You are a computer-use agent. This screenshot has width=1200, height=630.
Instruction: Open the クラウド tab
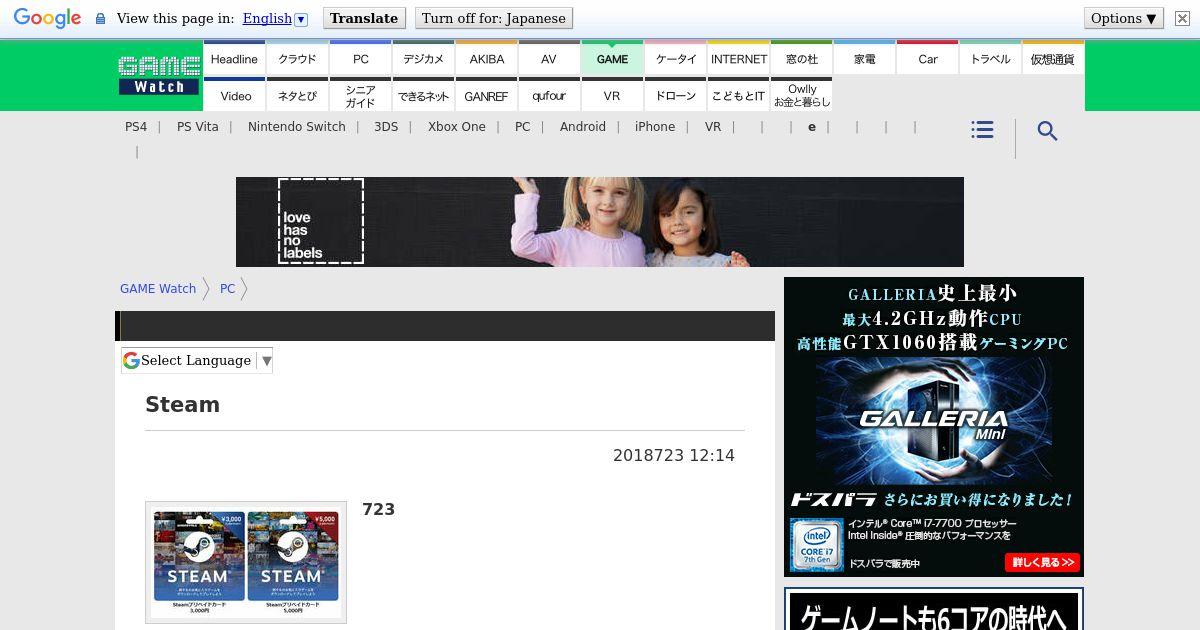point(297,59)
